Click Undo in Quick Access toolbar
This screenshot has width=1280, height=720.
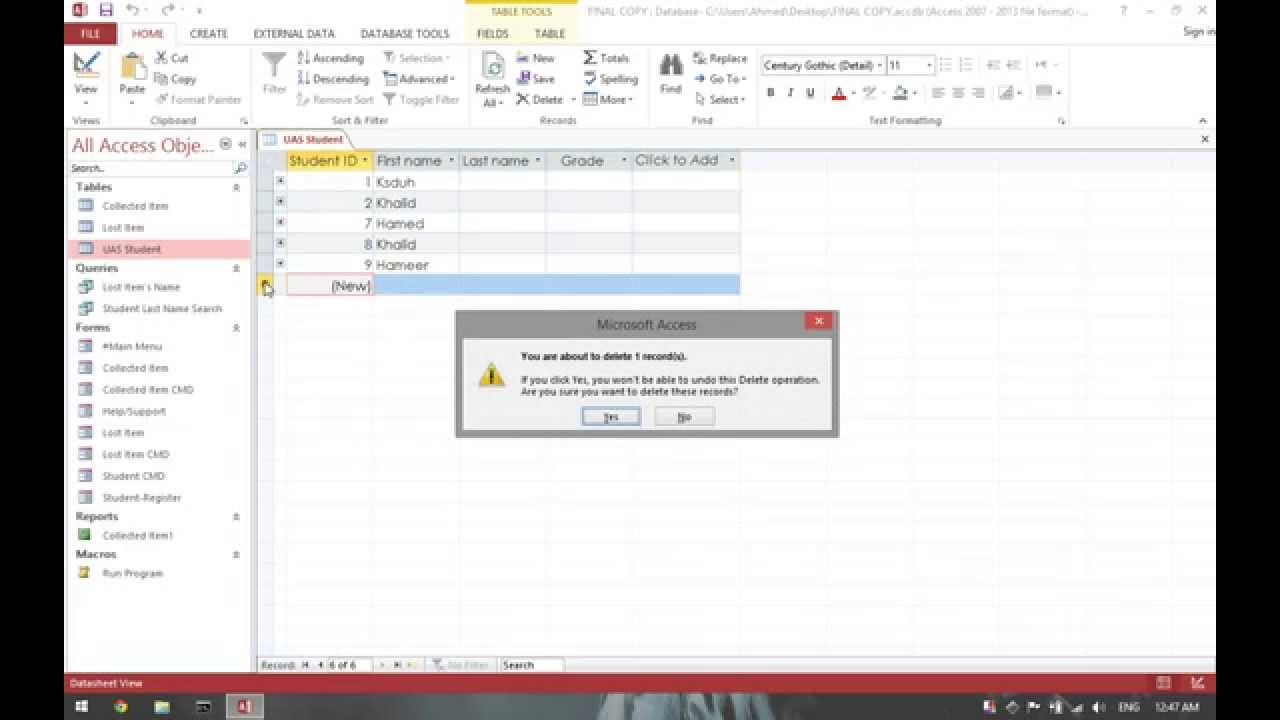(133, 10)
